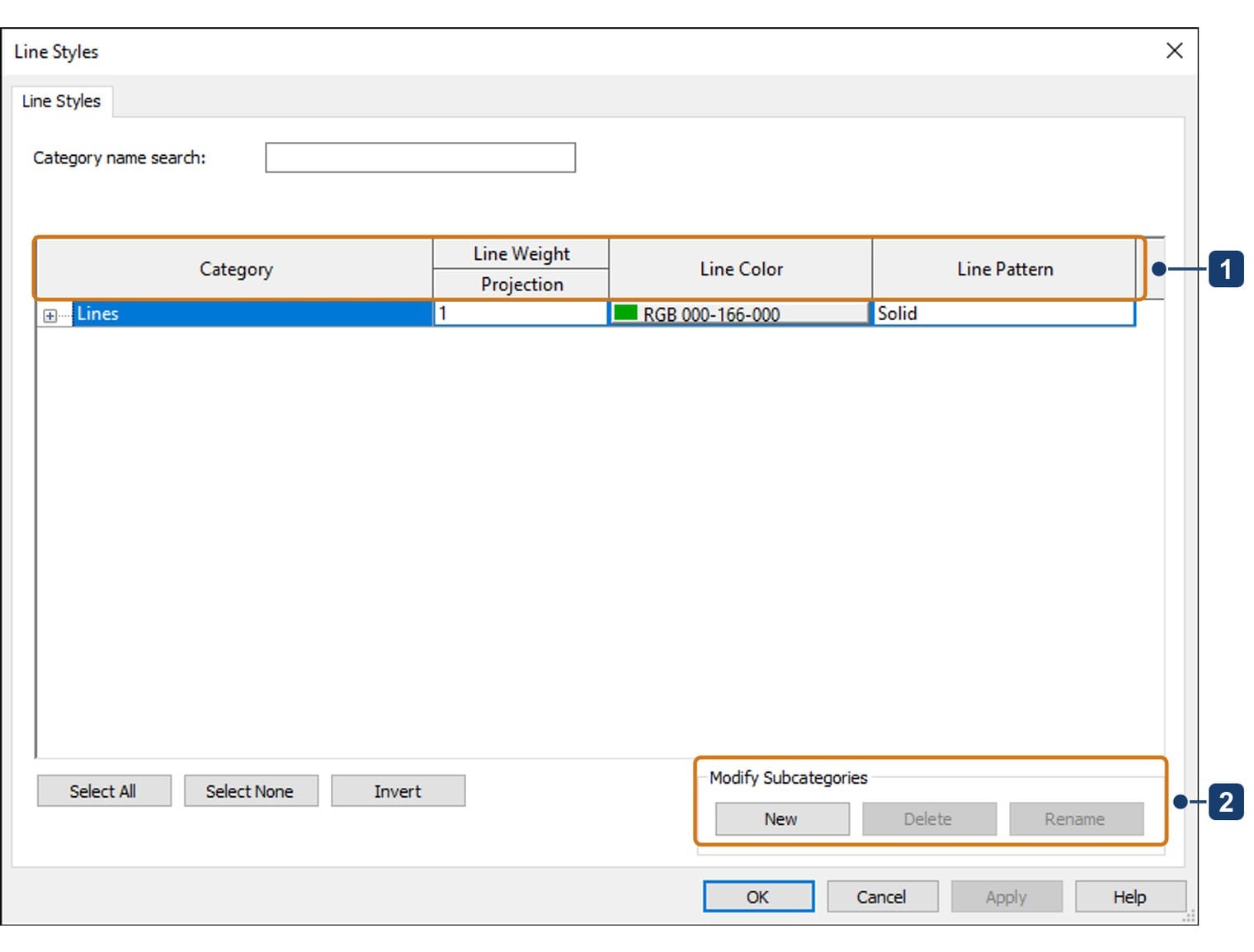Image resolution: width=1254 pixels, height=952 pixels.
Task: Expand the Lines category tree node
Action: 50,315
